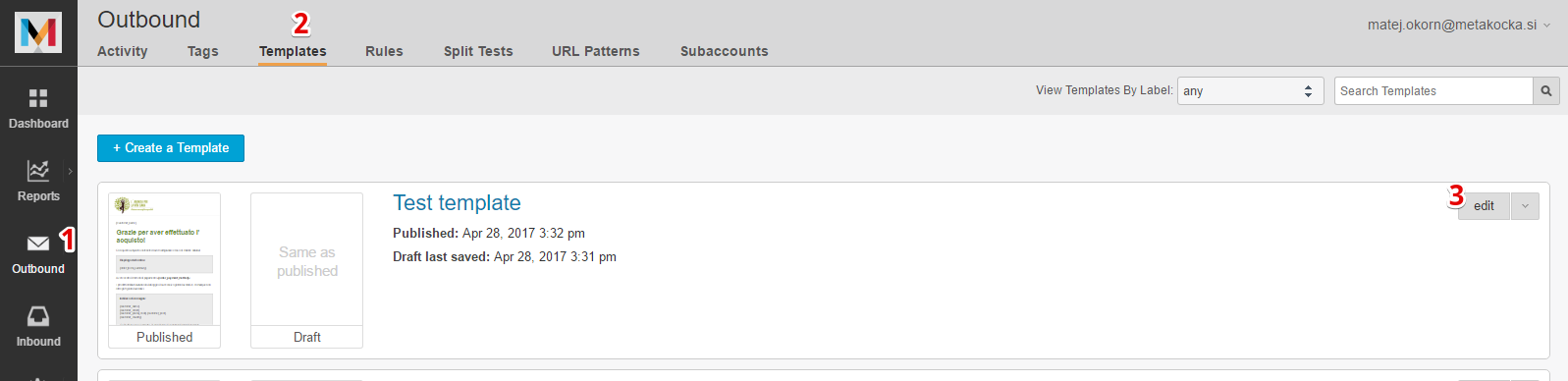The height and width of the screenshot is (381, 1568).
Task: Open the Inbound tray icon
Action: [38, 316]
